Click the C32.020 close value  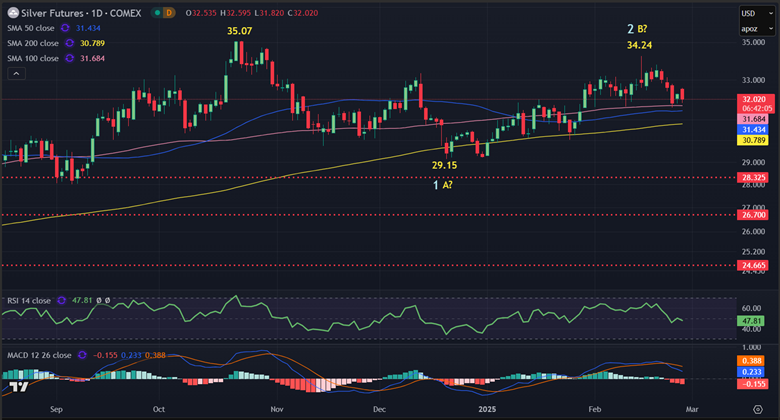coord(302,13)
